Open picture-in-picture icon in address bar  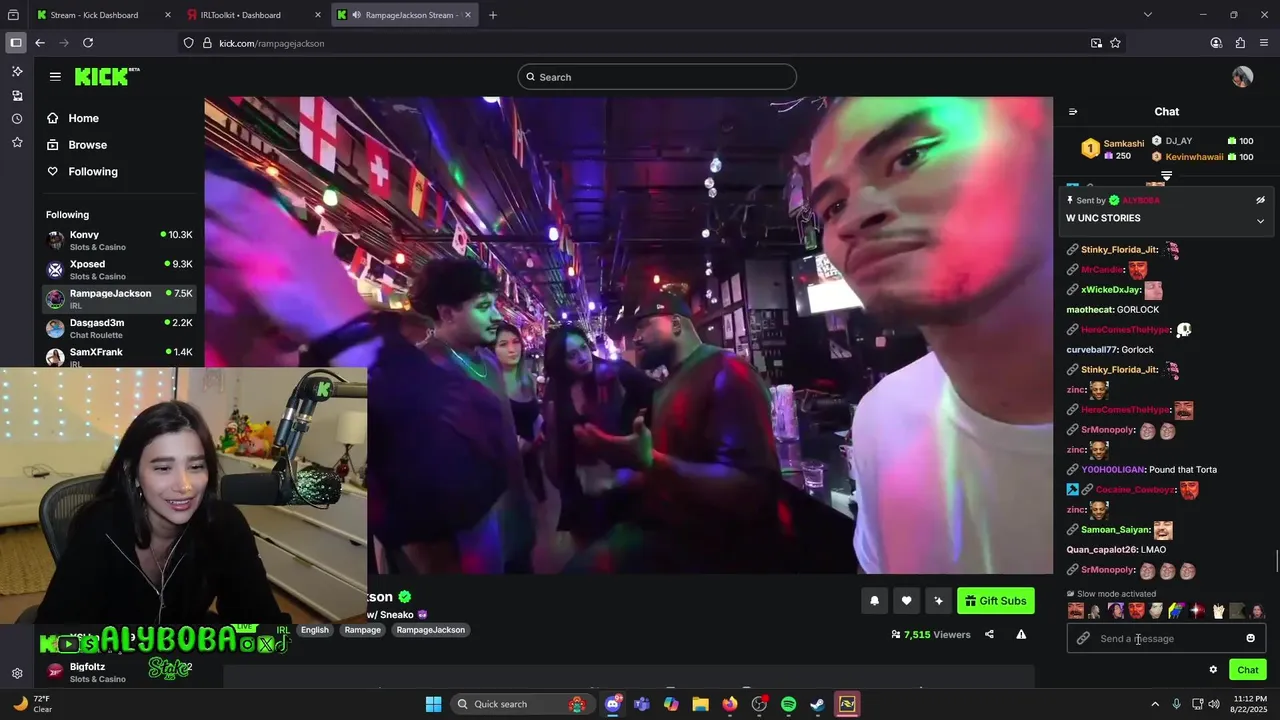tap(1096, 43)
